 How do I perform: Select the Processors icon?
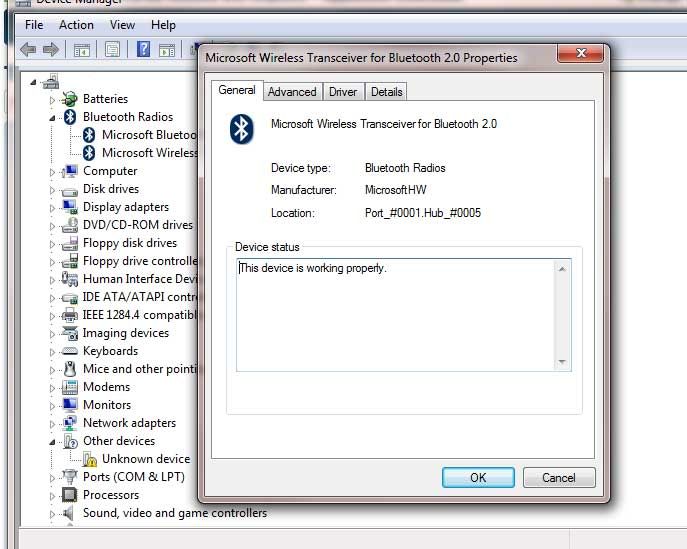point(70,495)
